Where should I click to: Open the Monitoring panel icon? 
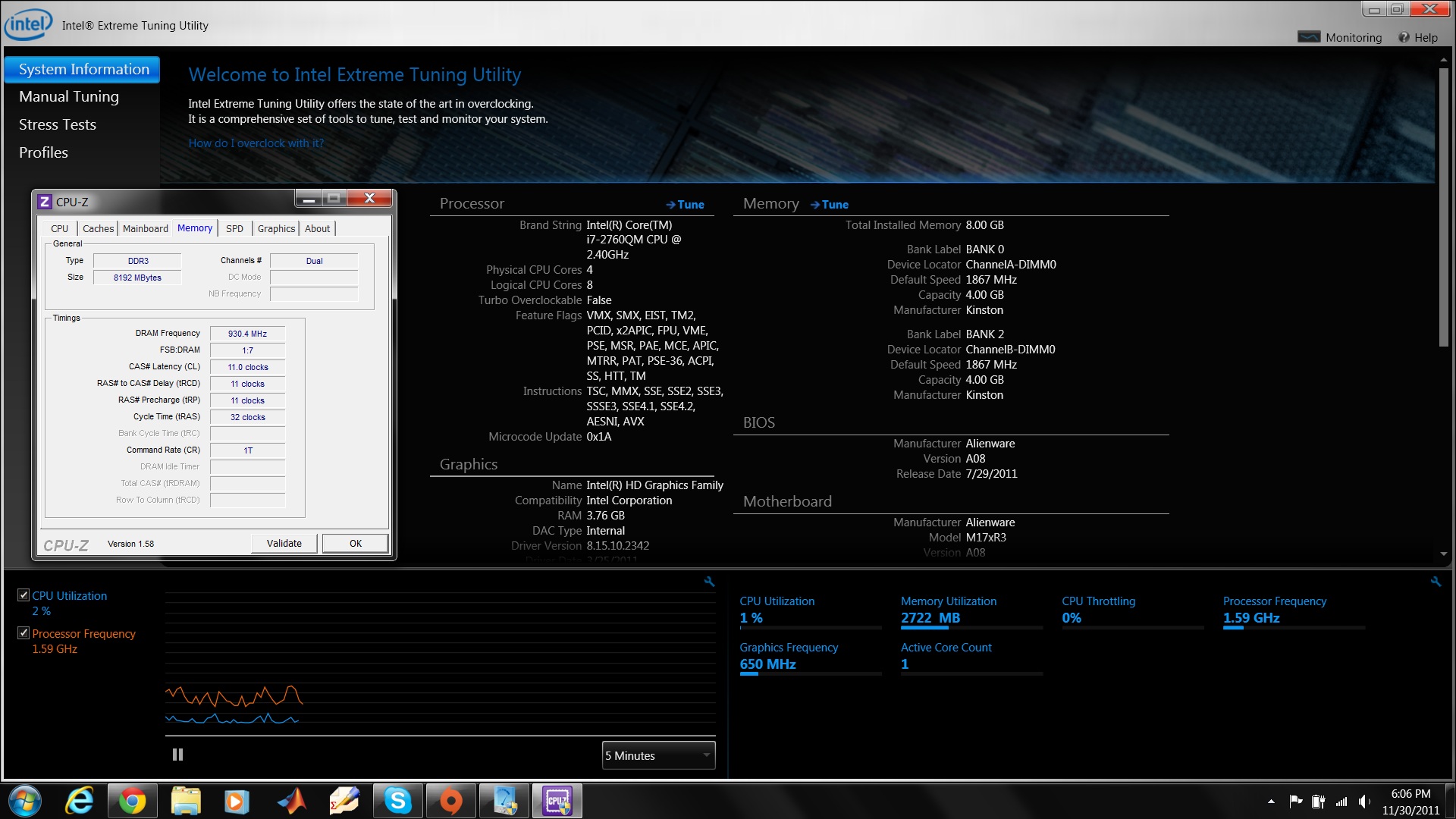click(1309, 37)
